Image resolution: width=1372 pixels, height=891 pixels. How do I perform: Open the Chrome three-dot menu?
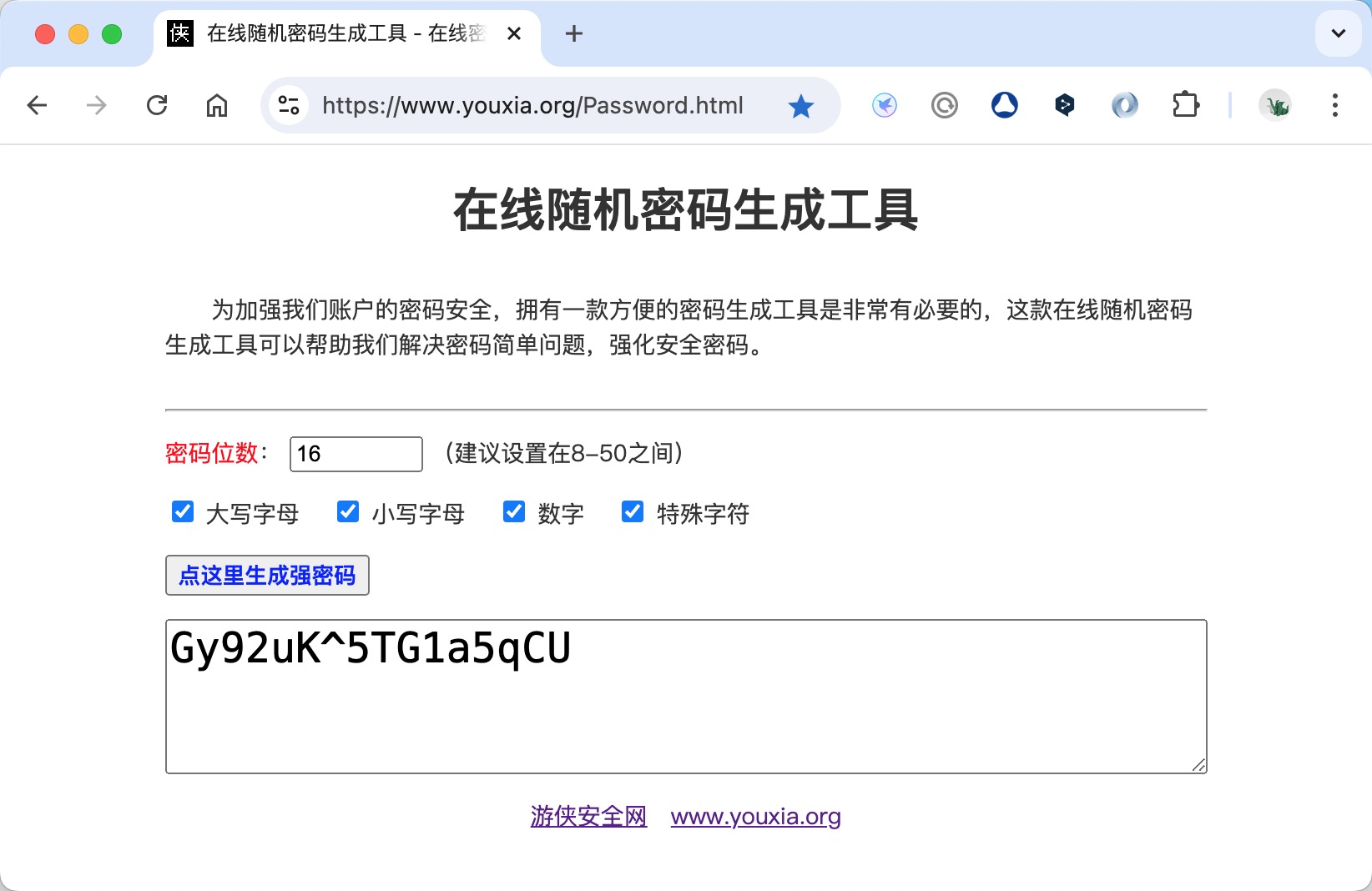(1334, 105)
